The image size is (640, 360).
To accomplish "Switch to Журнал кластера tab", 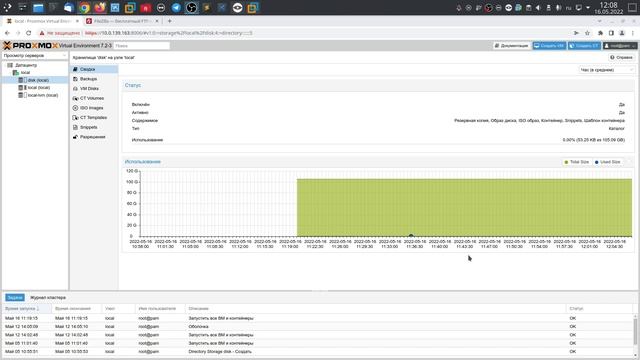I will click(48, 298).
